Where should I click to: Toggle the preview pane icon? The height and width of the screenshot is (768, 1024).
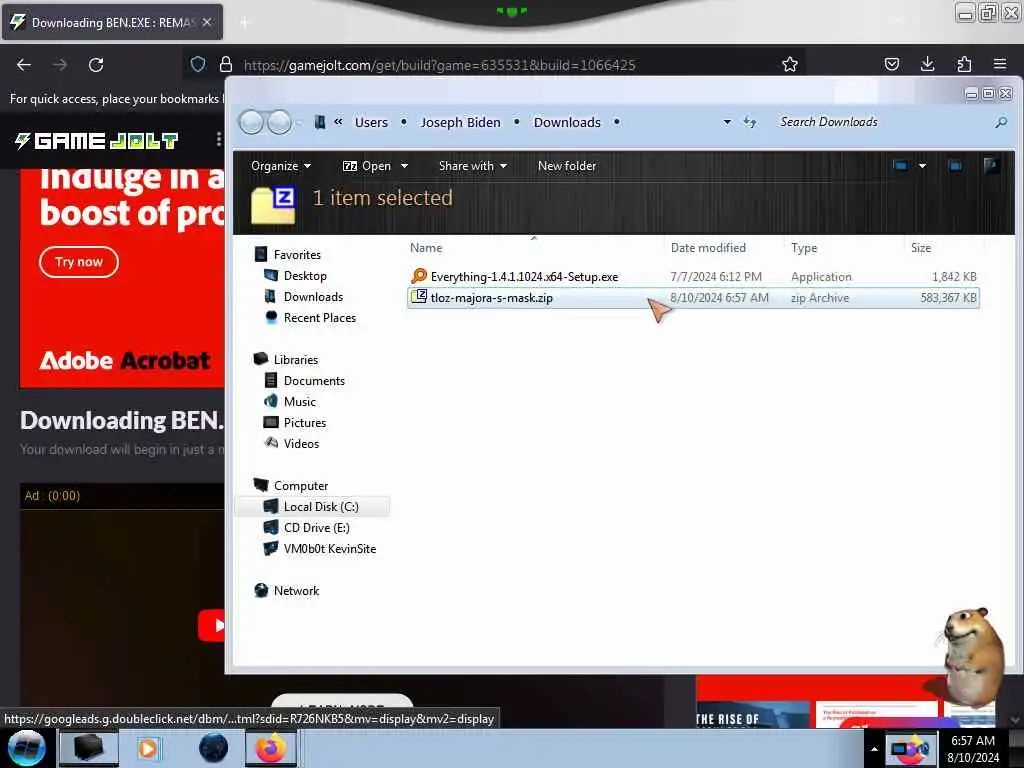[955, 166]
